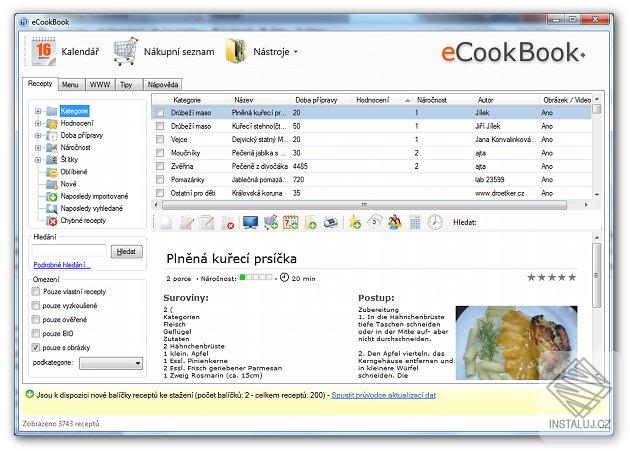Screen dimensions: 630x451
Task: Click the eCookBook title bar app icon
Action: (x=24, y=22)
